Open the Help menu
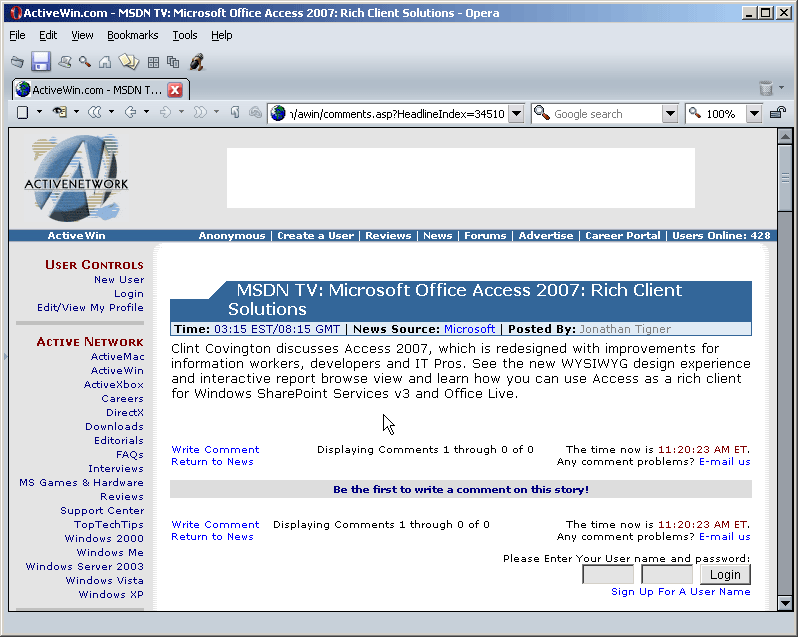 (222, 35)
